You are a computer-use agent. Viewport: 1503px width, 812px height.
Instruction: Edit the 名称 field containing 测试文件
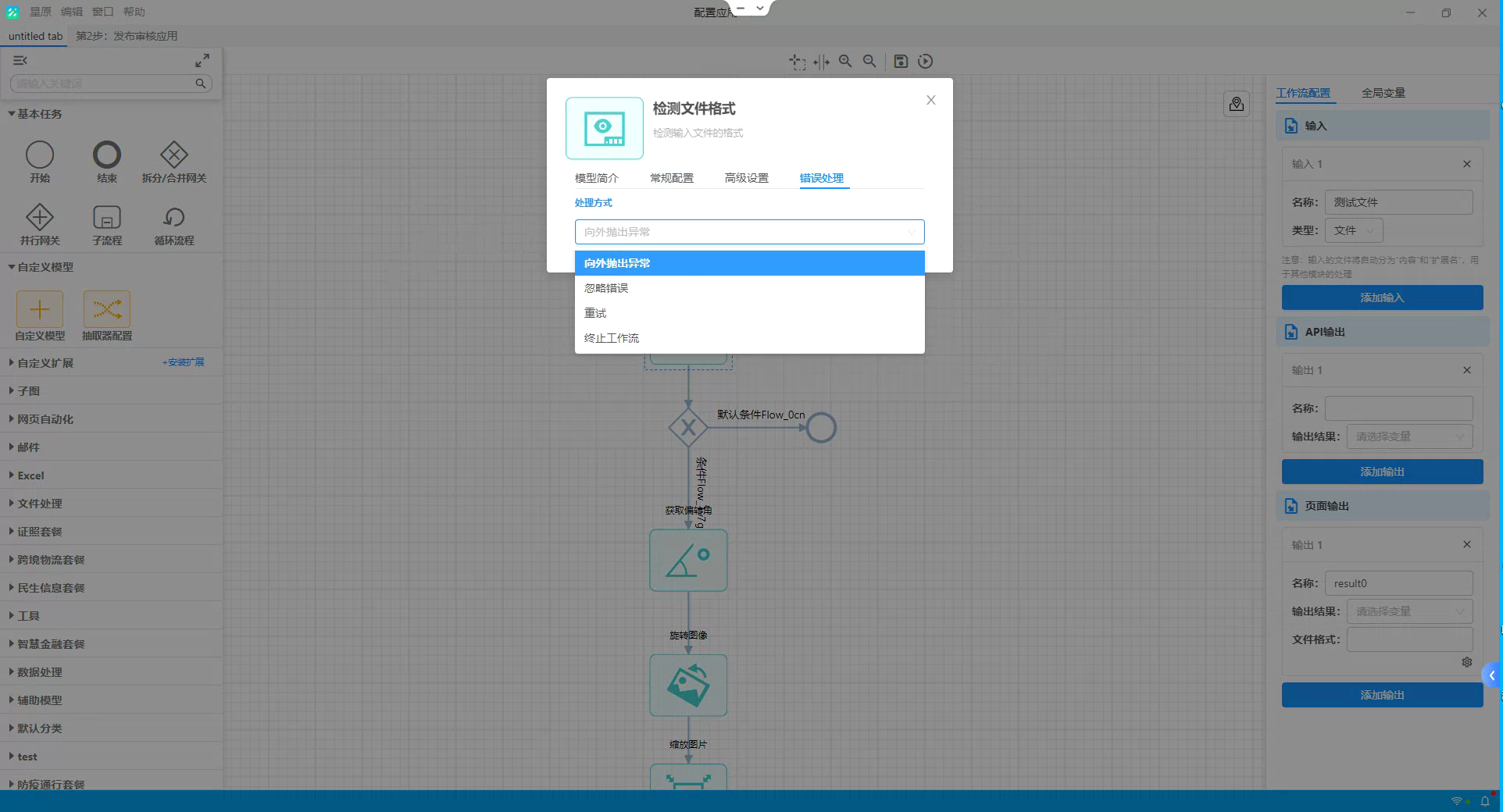pos(1398,202)
